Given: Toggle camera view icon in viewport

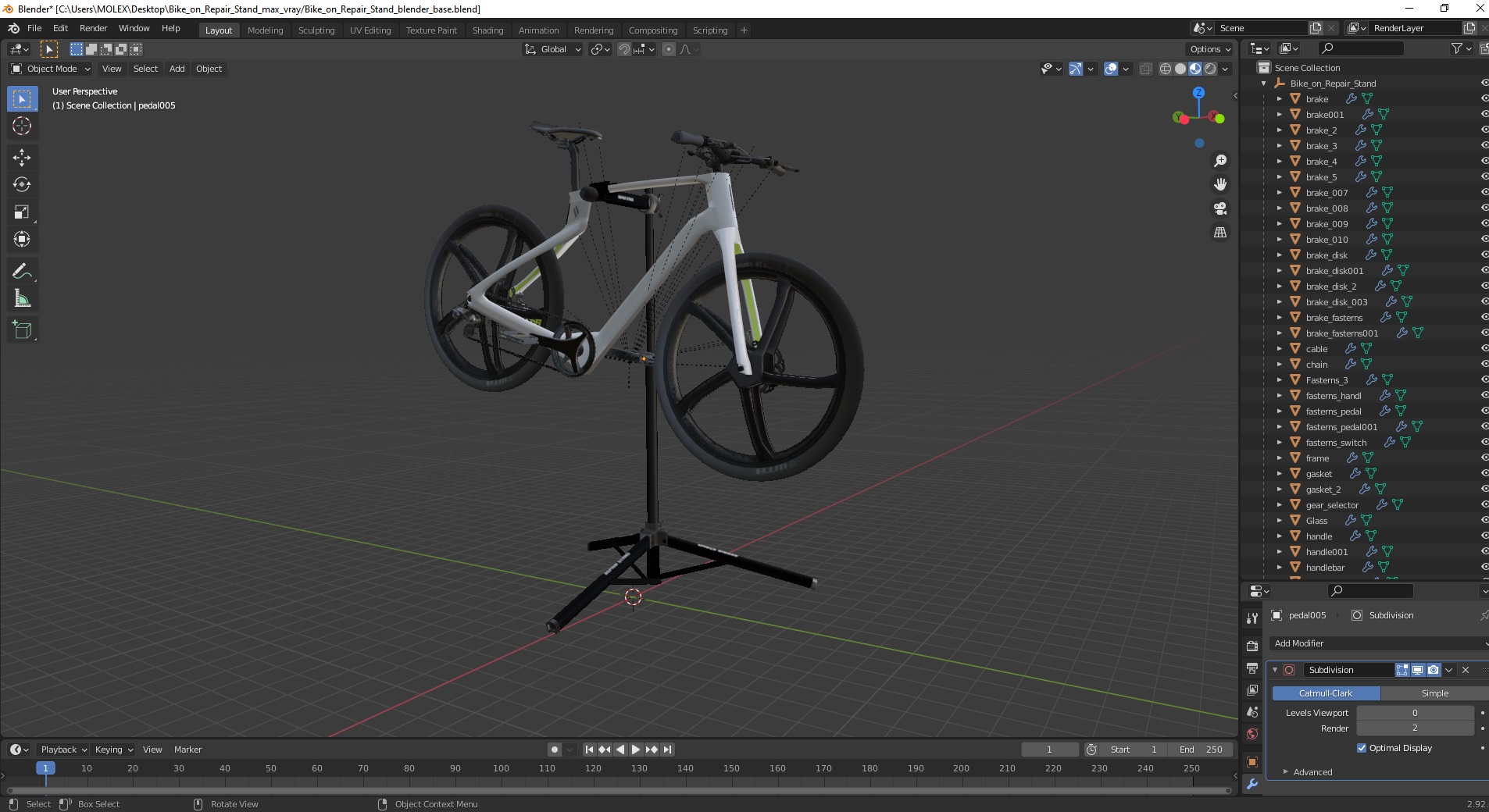Looking at the screenshot, I should [x=1220, y=208].
